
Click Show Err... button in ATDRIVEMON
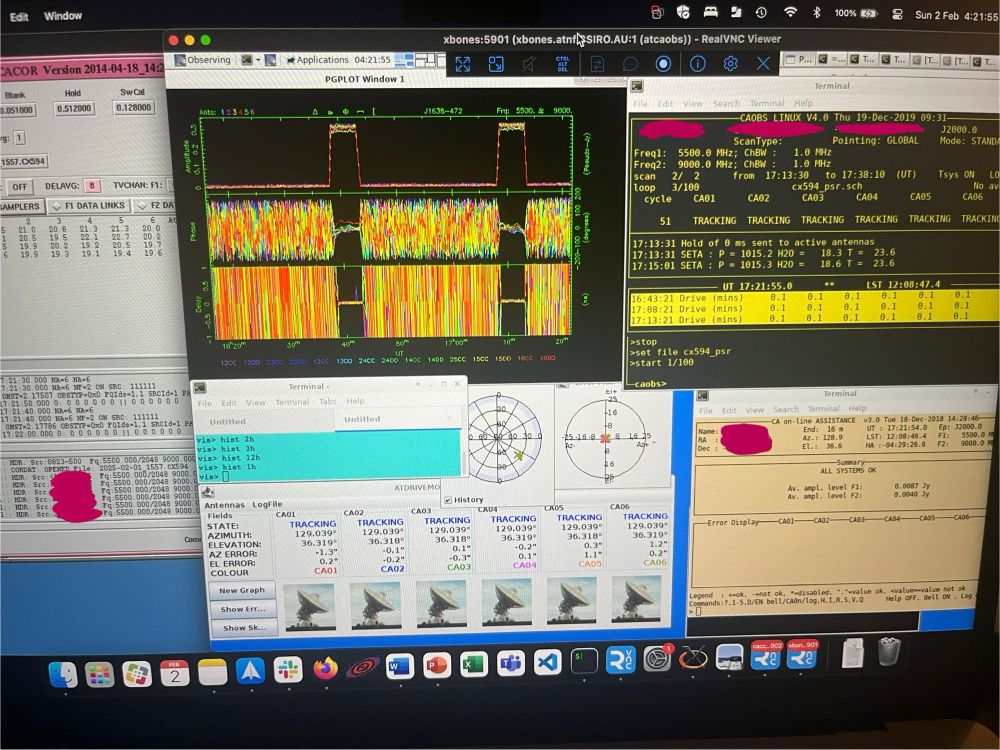point(243,609)
